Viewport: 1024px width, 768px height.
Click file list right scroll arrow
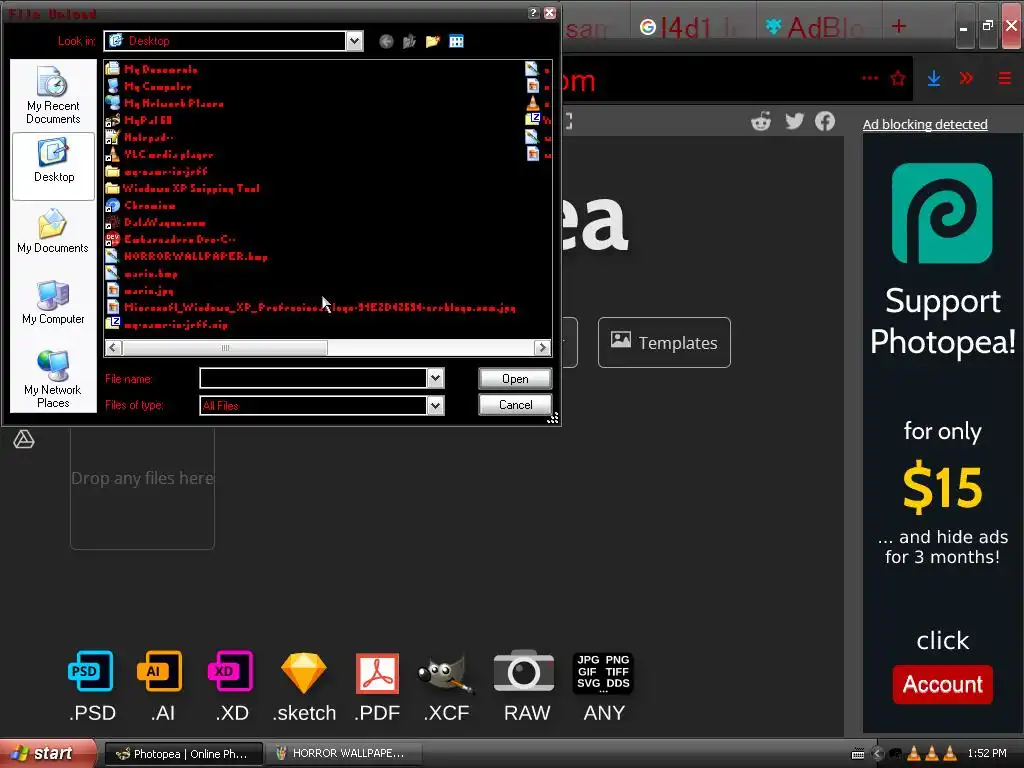click(x=542, y=348)
